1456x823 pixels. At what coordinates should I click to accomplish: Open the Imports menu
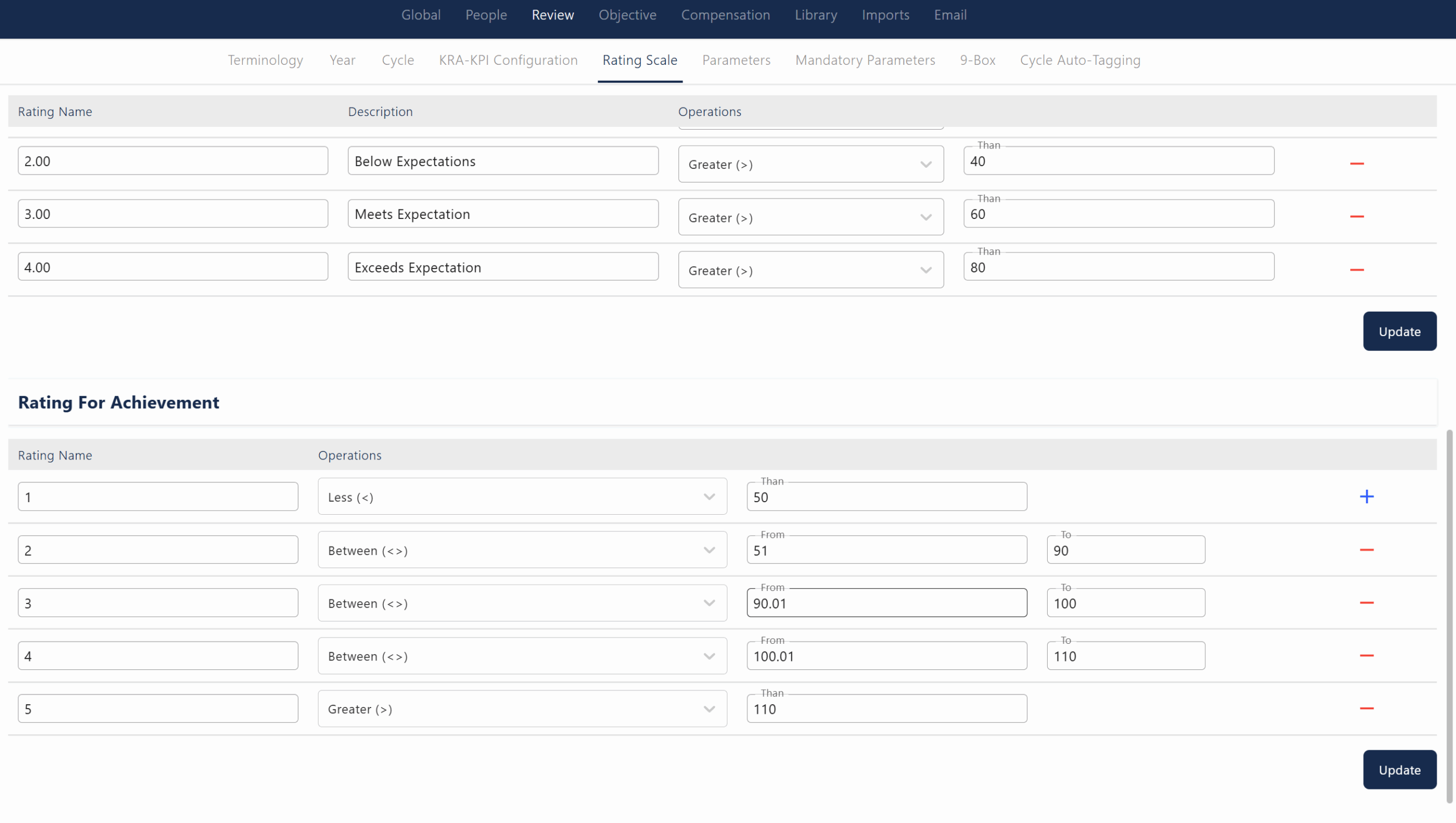tap(886, 15)
